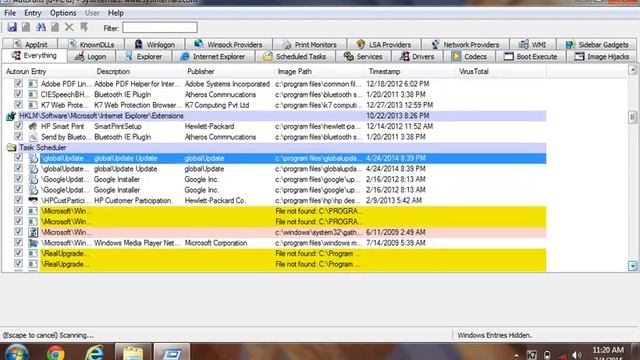The height and width of the screenshot is (360, 640).
Task: Switch to the LSA Providers tab
Action: pyautogui.click(x=384, y=44)
